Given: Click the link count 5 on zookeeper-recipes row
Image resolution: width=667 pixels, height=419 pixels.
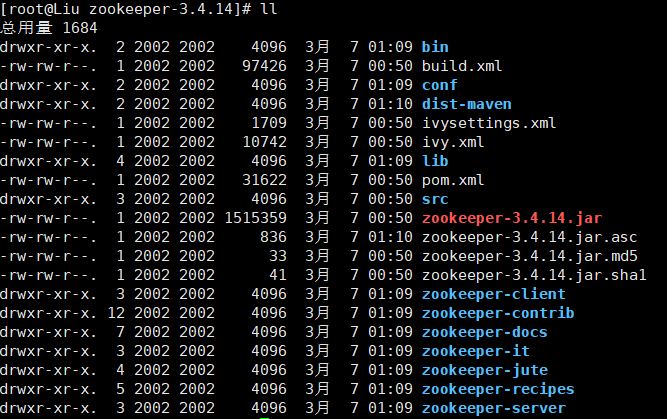Looking at the screenshot, I should click(121, 389).
